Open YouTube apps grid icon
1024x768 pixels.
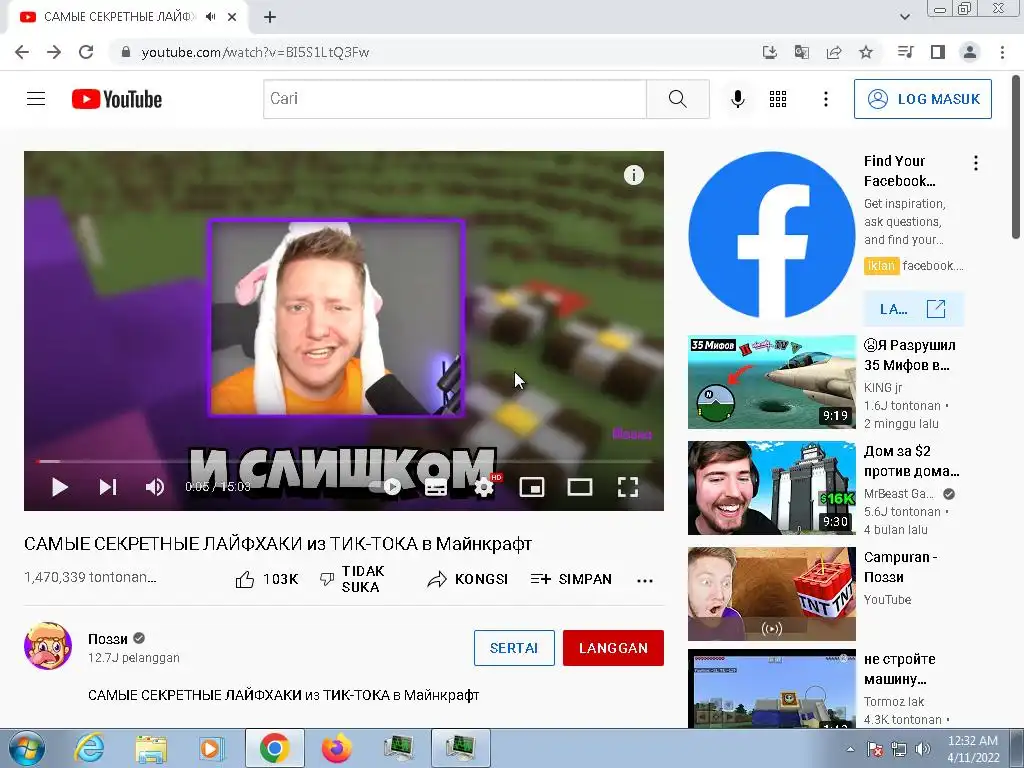[778, 99]
